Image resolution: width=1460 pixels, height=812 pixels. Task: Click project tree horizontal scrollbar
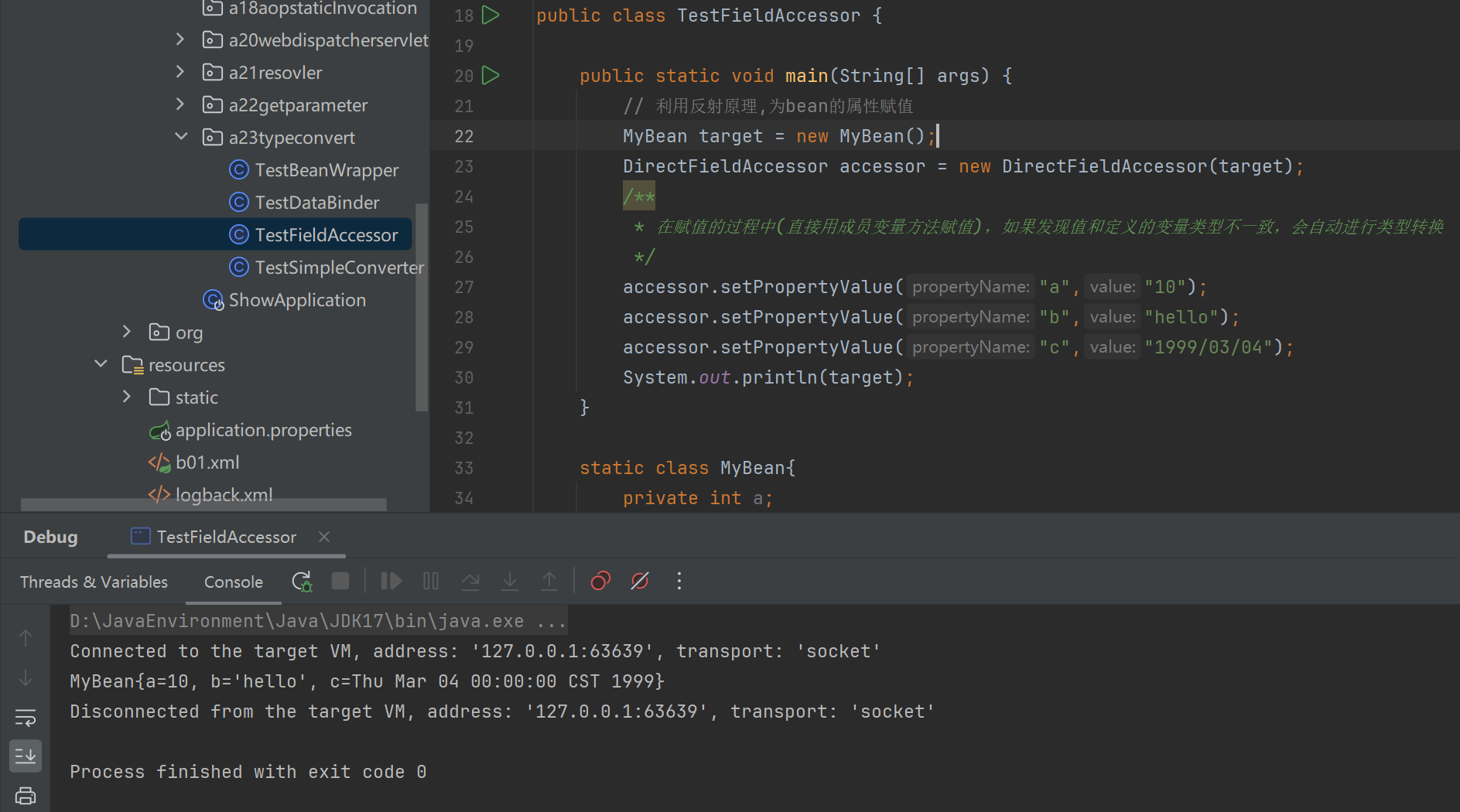pyautogui.click(x=203, y=504)
